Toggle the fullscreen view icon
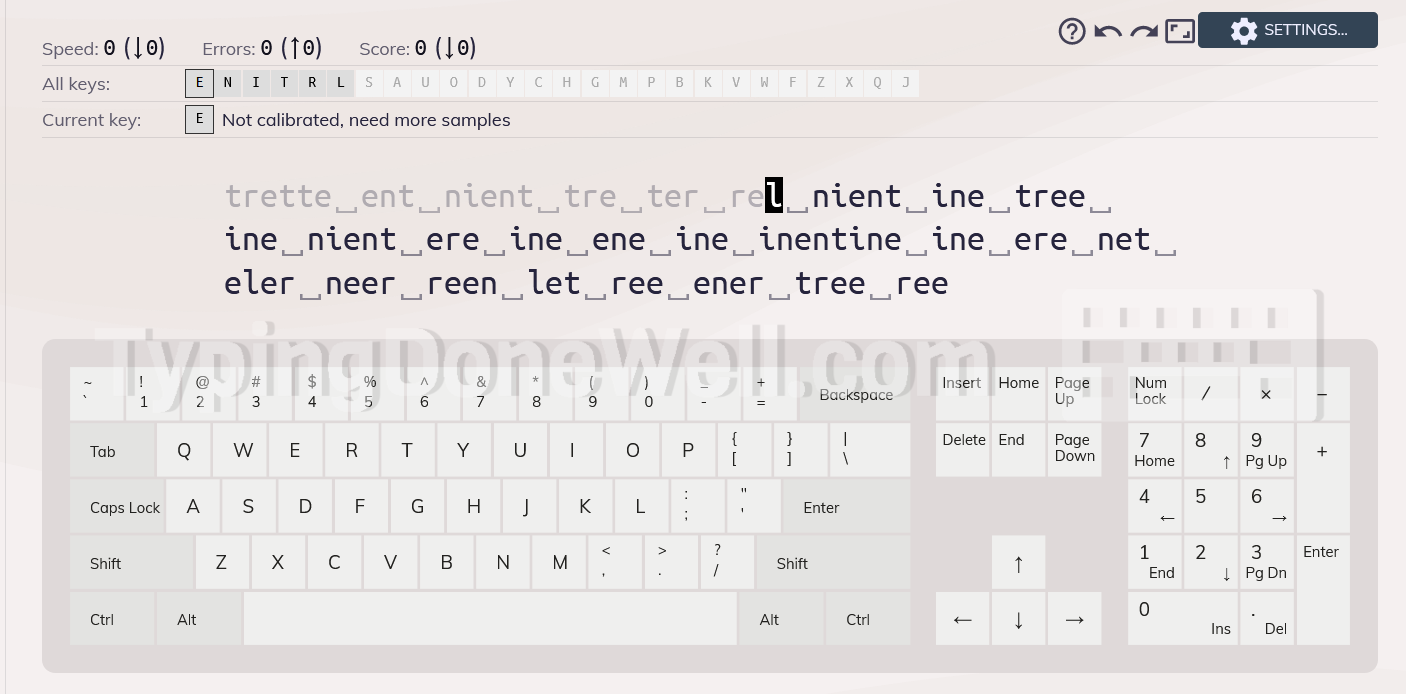Viewport: 1406px width, 694px height. 1180,31
